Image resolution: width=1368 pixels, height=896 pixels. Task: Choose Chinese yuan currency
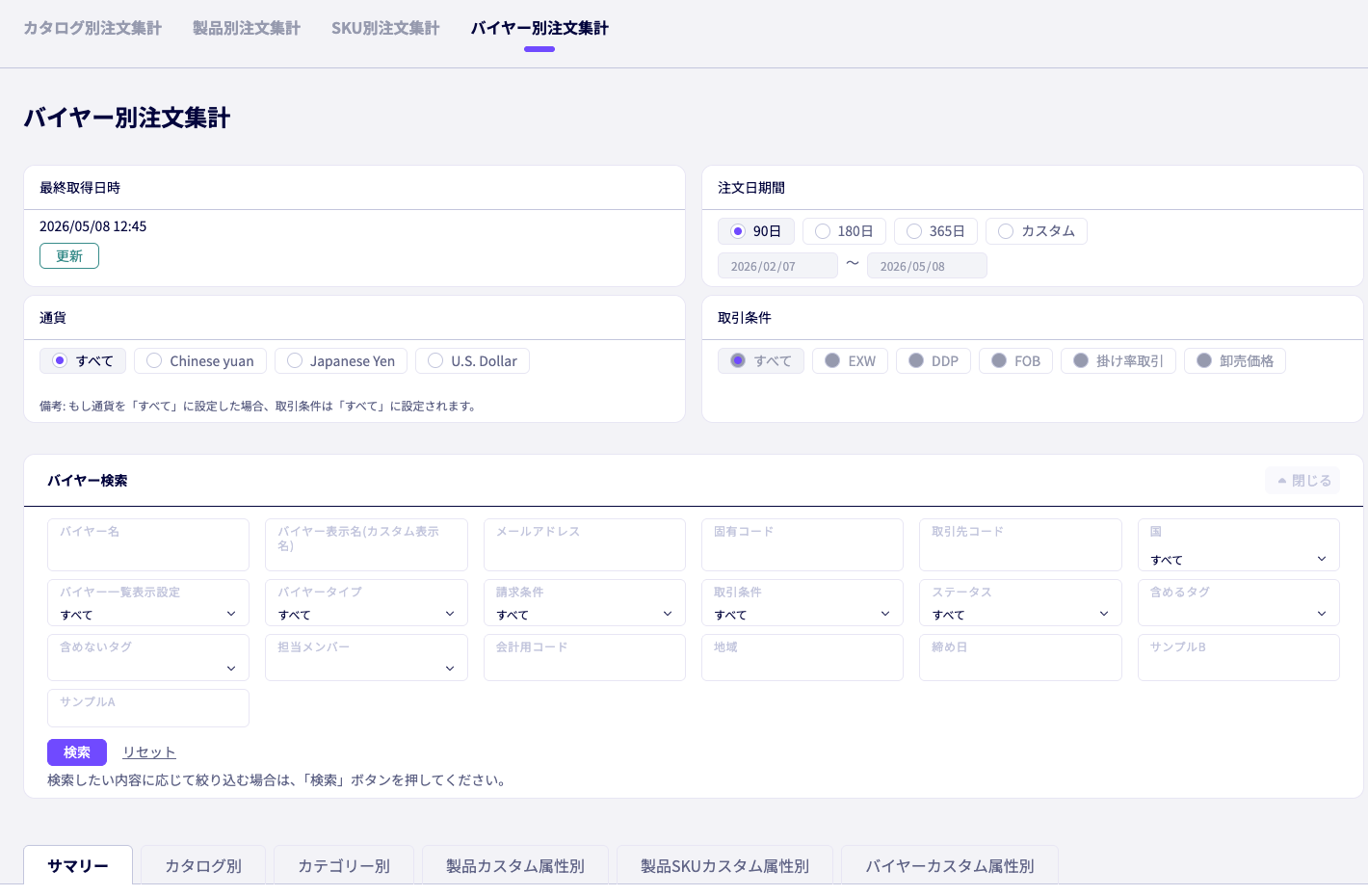200,361
